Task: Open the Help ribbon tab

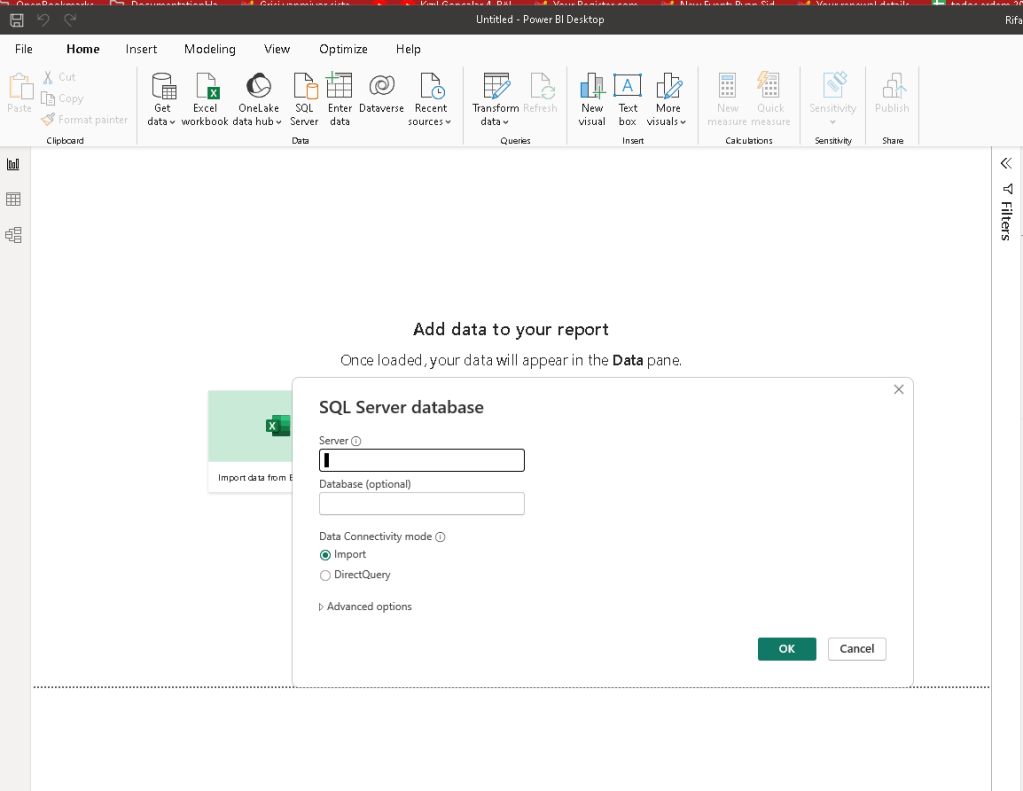Action: click(408, 49)
